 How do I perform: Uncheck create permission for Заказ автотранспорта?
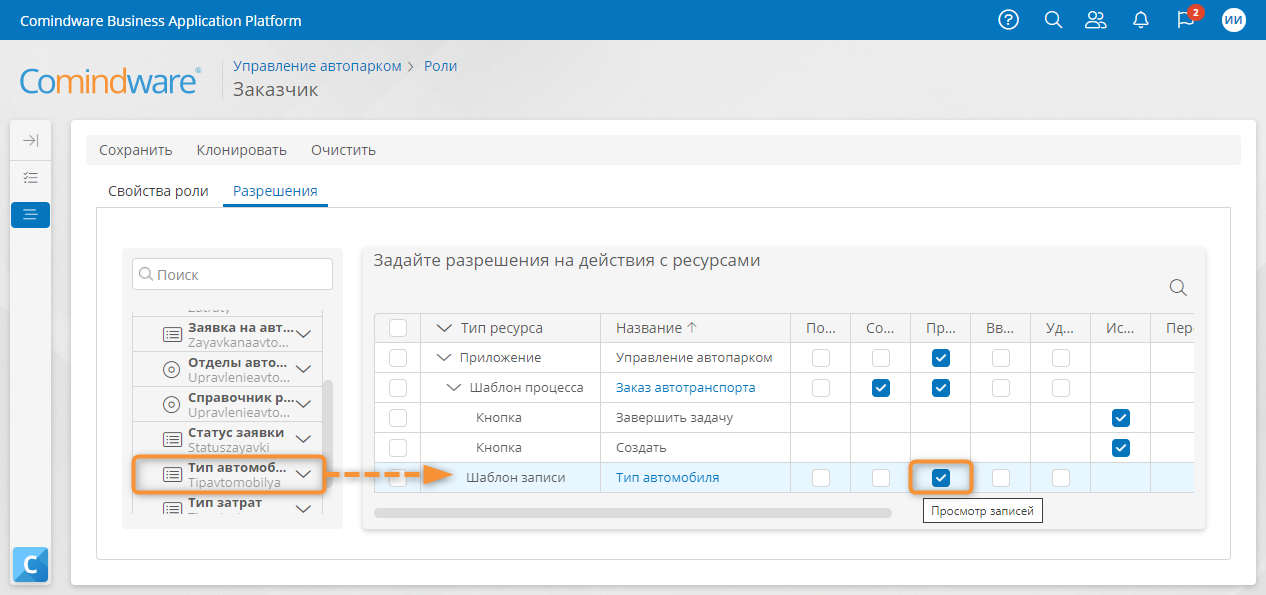click(x=881, y=388)
